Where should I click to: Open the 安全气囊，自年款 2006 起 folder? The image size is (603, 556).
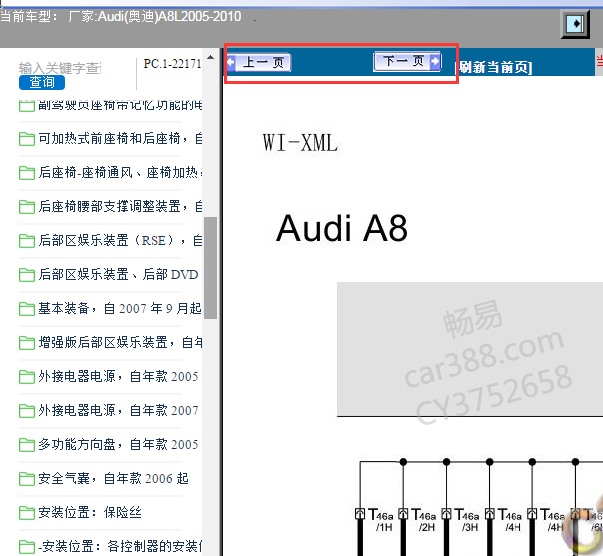[x=113, y=478]
